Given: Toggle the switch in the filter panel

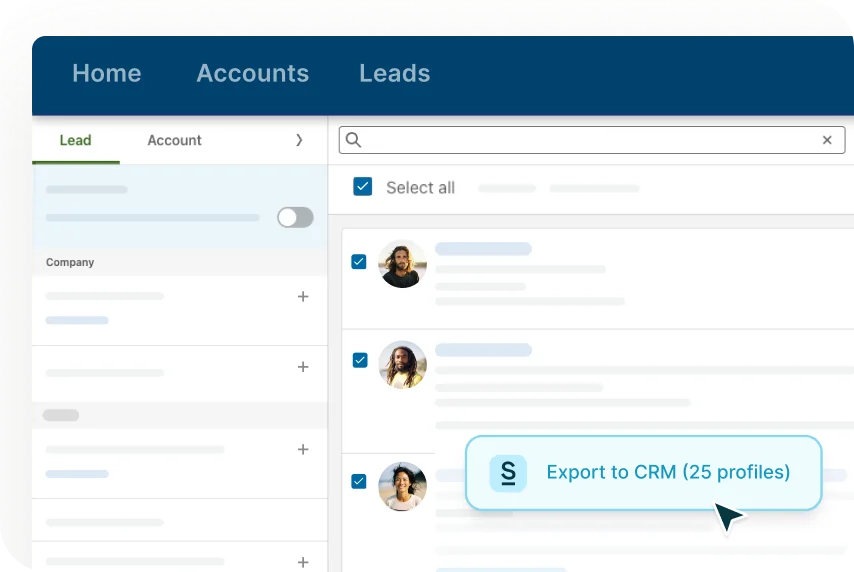Looking at the screenshot, I should 295,217.
